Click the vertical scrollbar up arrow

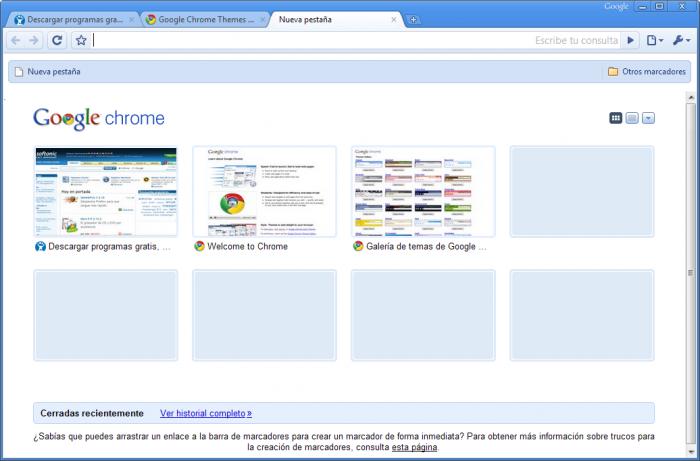click(x=691, y=97)
